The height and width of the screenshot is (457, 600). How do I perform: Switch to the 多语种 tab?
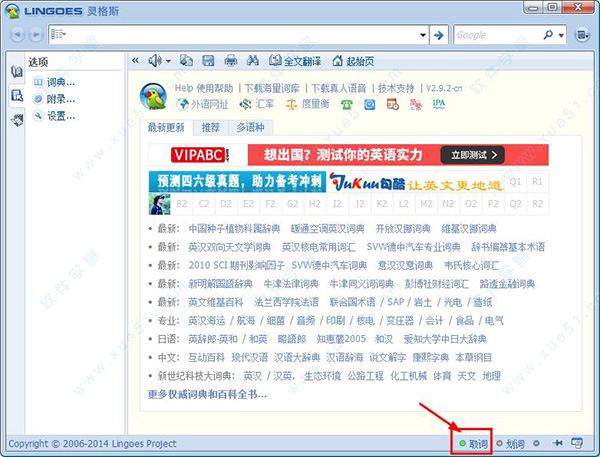250,127
